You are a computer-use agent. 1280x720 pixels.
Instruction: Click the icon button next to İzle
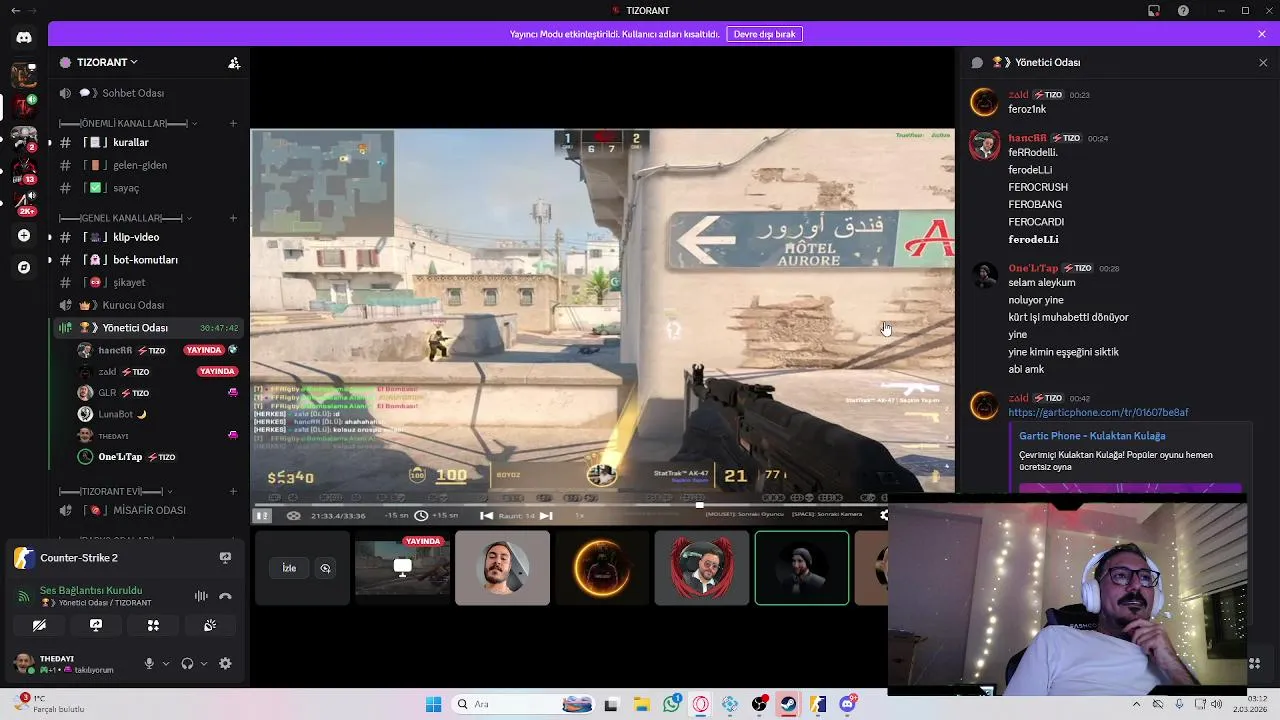click(x=325, y=568)
